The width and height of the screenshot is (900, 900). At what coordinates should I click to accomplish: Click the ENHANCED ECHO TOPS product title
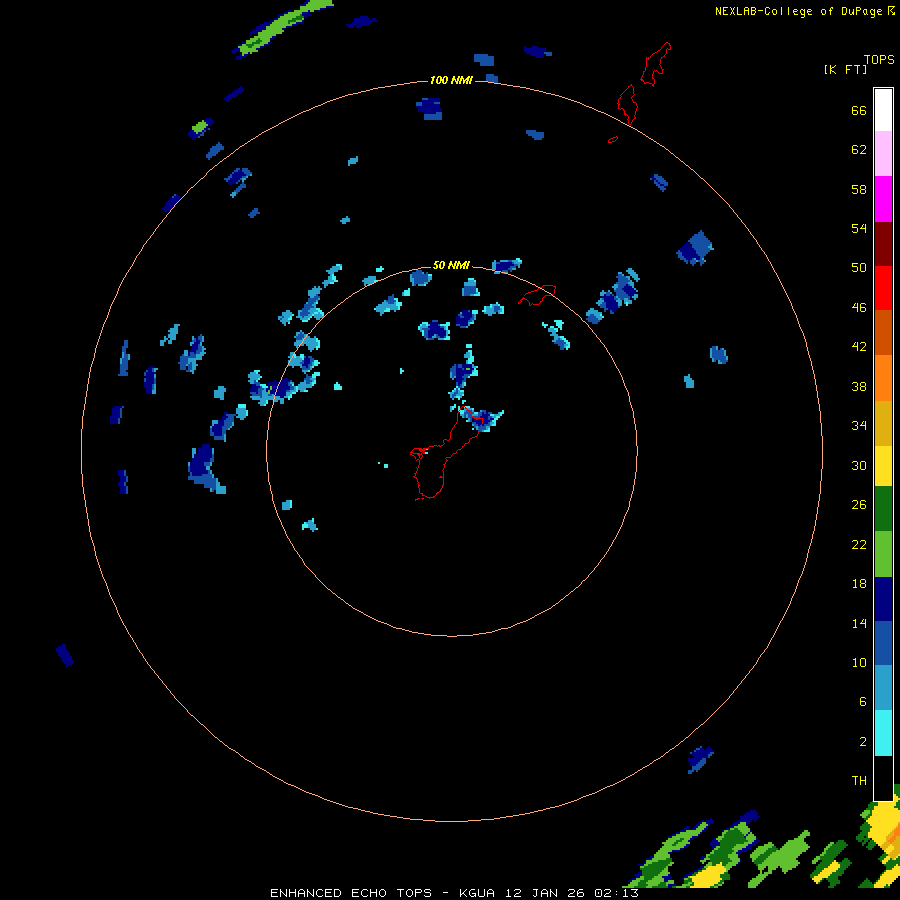coord(351,893)
